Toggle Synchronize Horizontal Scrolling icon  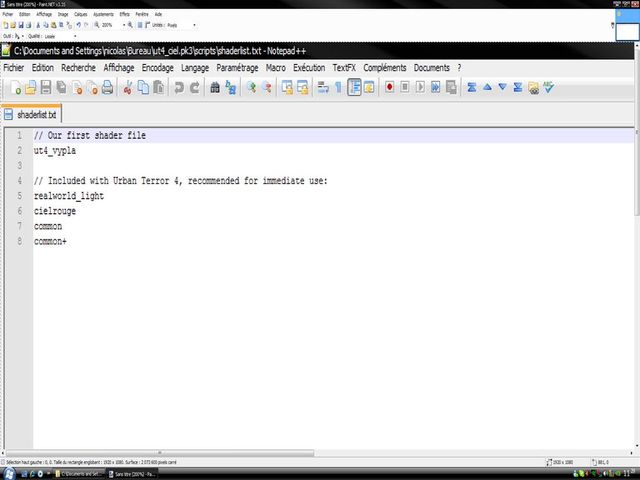tap(302, 87)
